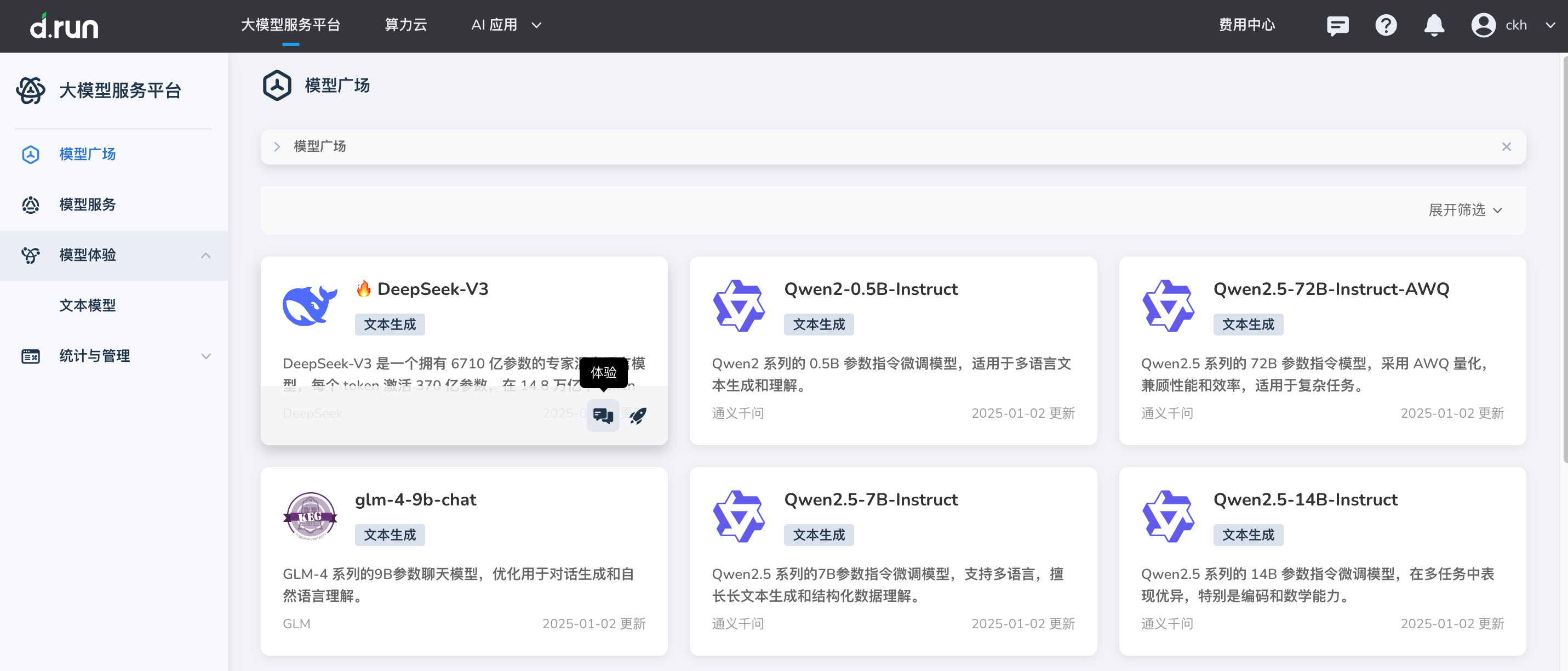This screenshot has width=1568, height=671.
Task: Open the Qwen2.5-72B-Instruct-AWQ model title
Action: click(1331, 288)
